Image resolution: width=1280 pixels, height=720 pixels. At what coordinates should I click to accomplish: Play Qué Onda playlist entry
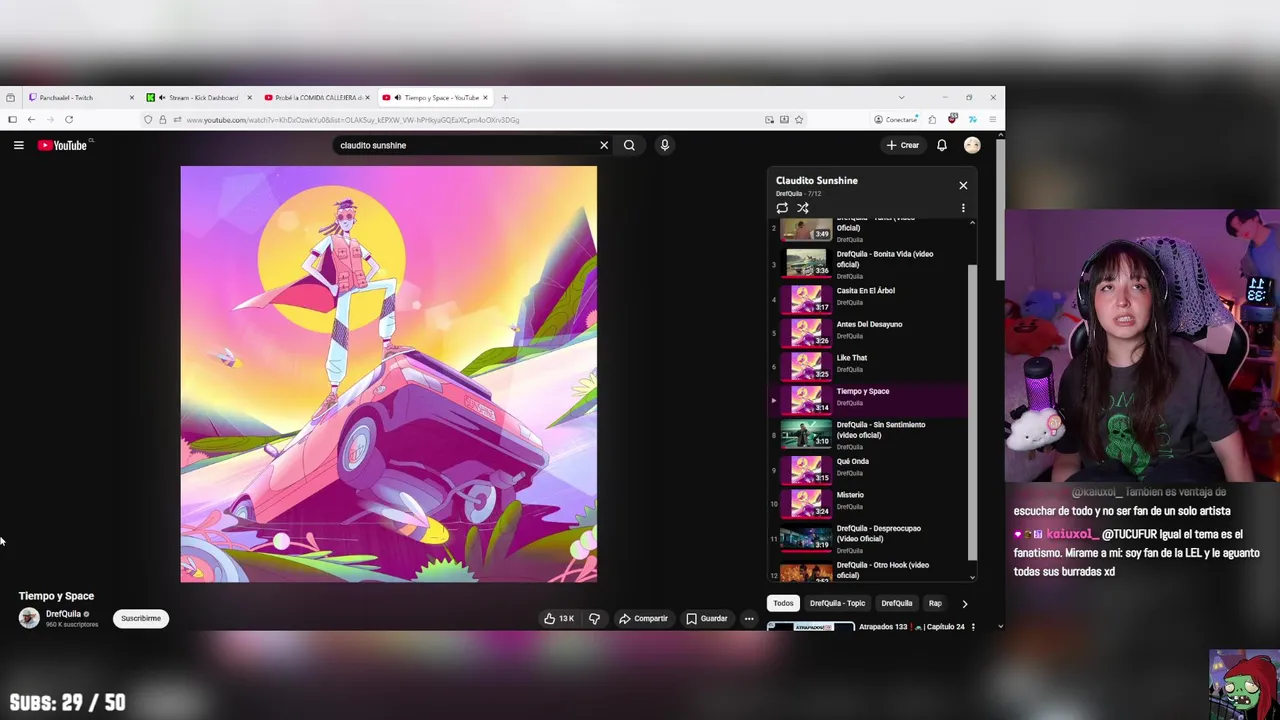tap(870, 469)
